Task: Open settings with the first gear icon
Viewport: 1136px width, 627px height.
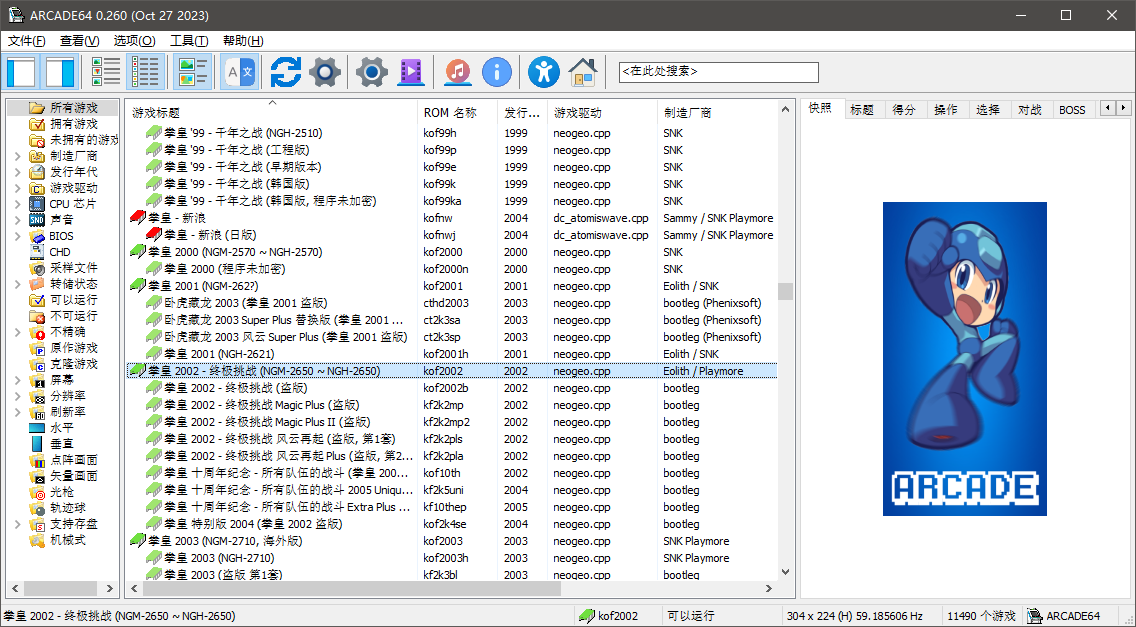Action: 325,72
